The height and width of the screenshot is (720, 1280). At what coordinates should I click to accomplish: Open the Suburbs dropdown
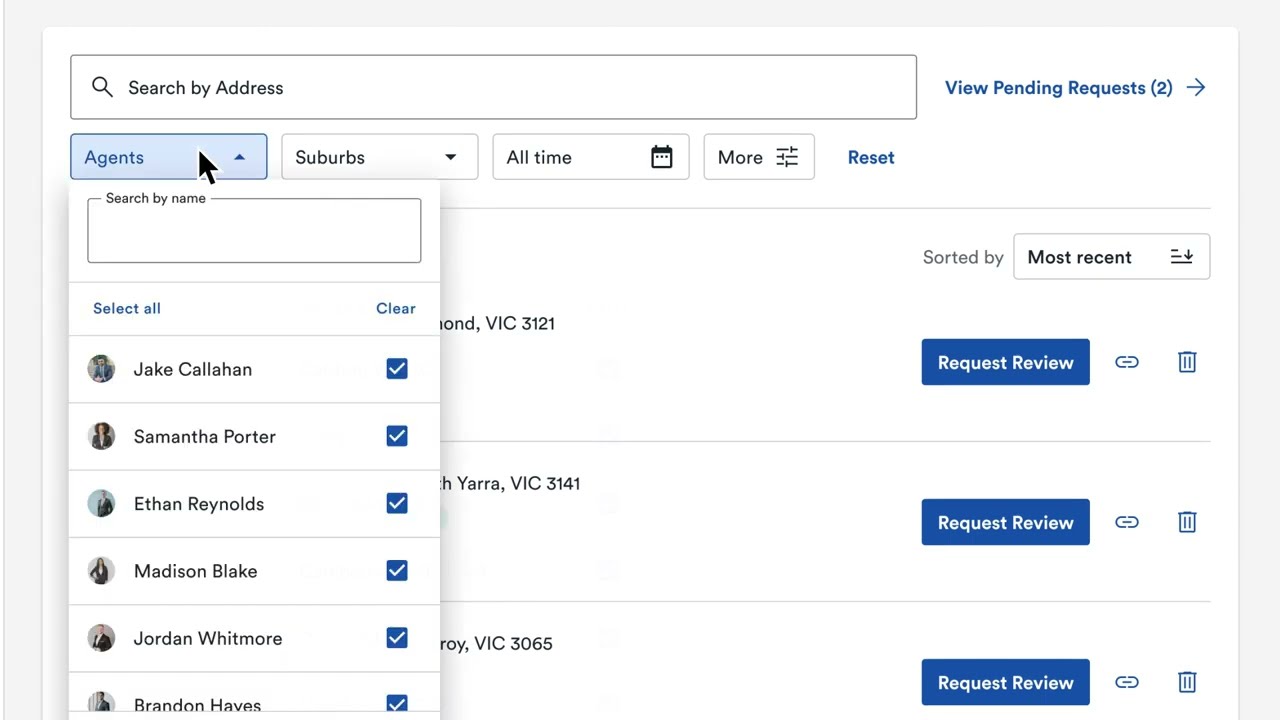379,157
